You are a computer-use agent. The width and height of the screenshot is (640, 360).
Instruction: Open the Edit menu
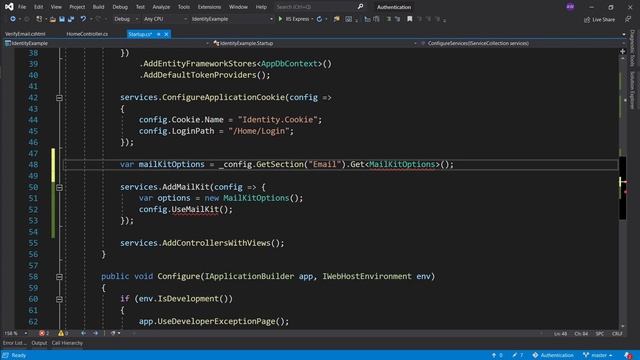click(38, 7)
